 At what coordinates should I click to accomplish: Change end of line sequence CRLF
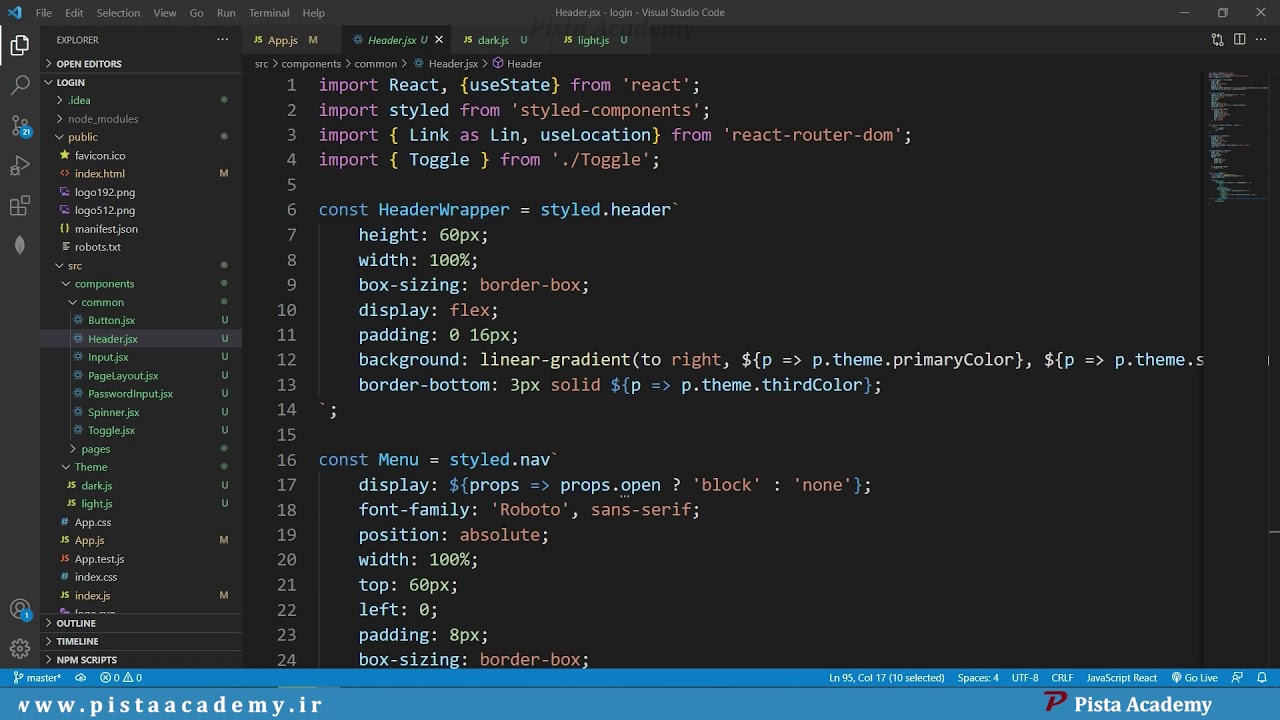tap(1062, 678)
